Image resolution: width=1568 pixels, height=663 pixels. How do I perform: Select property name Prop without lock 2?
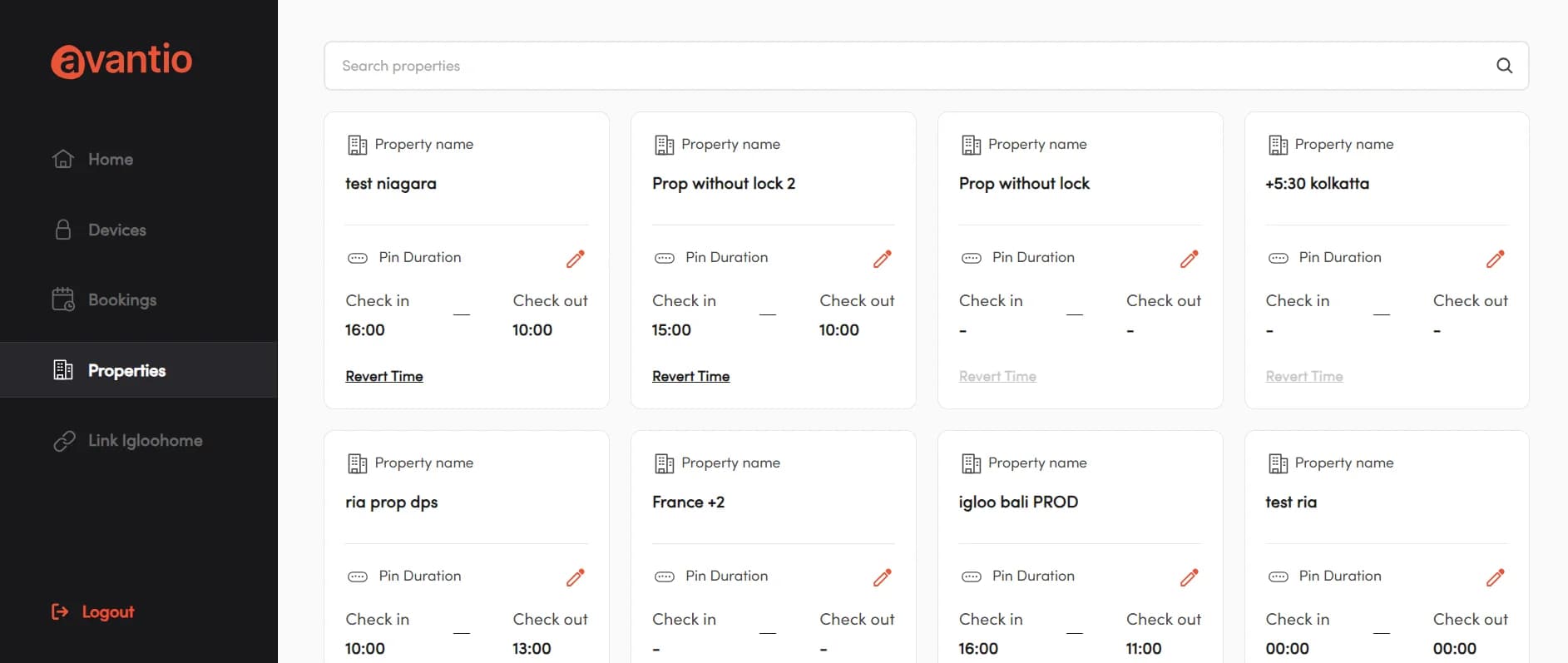[x=724, y=184]
